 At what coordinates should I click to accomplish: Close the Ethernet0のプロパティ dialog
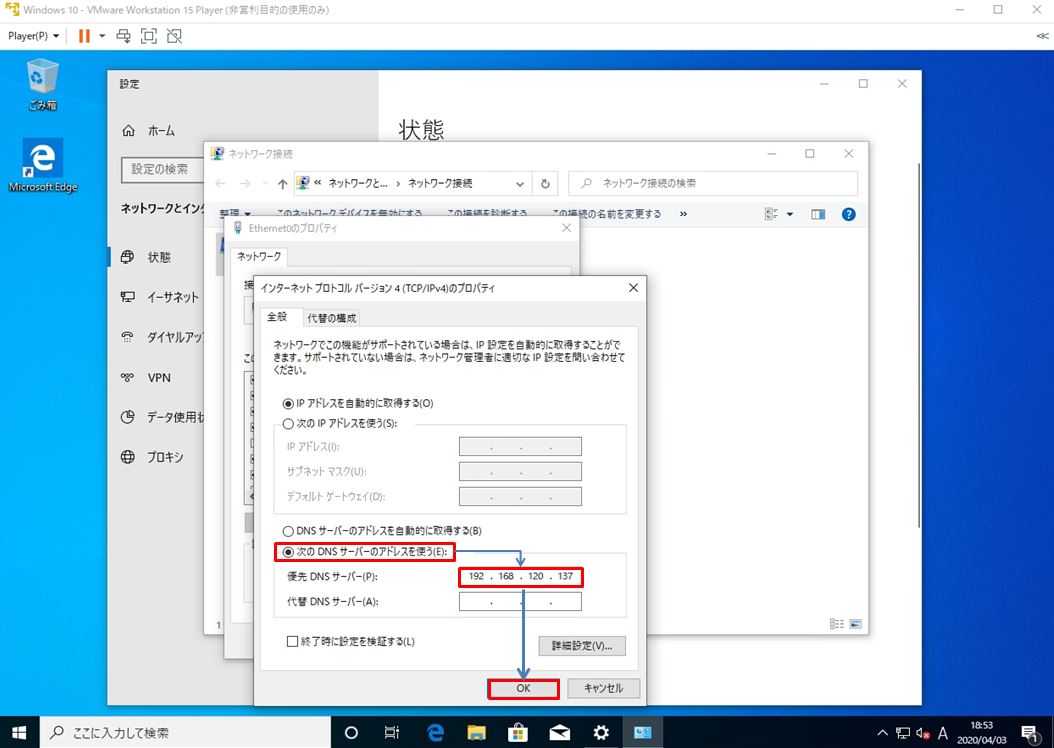[x=567, y=228]
